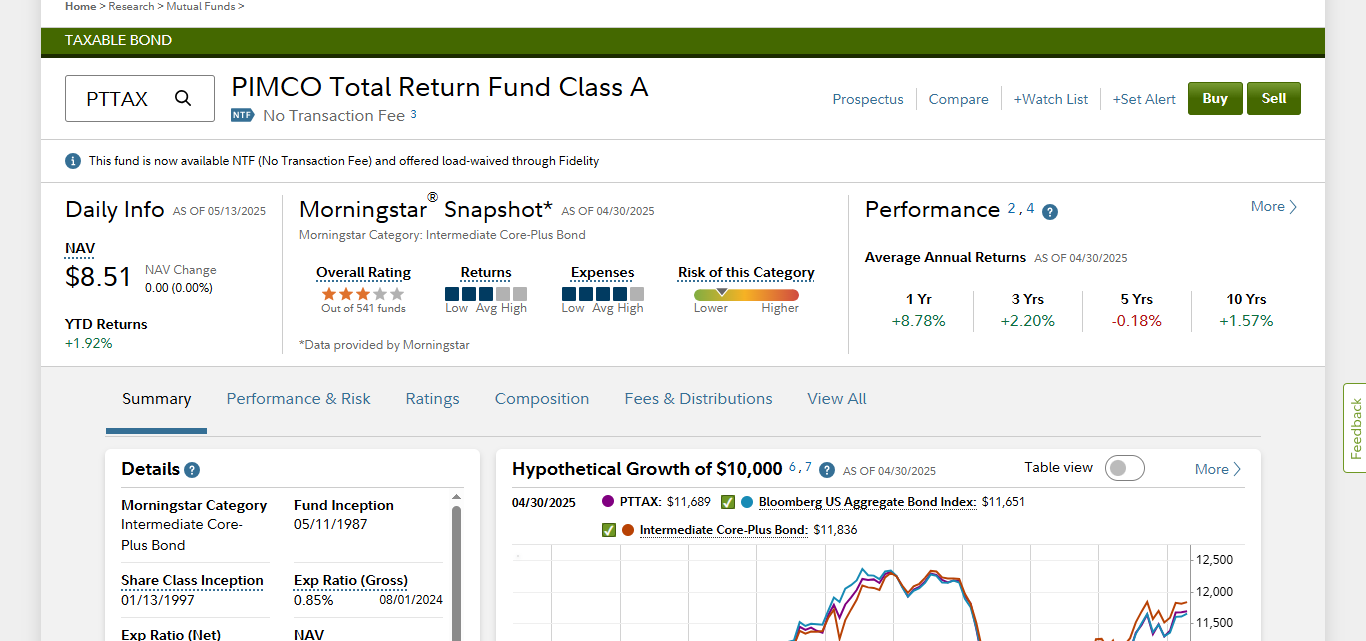The height and width of the screenshot is (641, 1366).
Task: Click the TAXABLE BOND category banner
Action: point(683,41)
